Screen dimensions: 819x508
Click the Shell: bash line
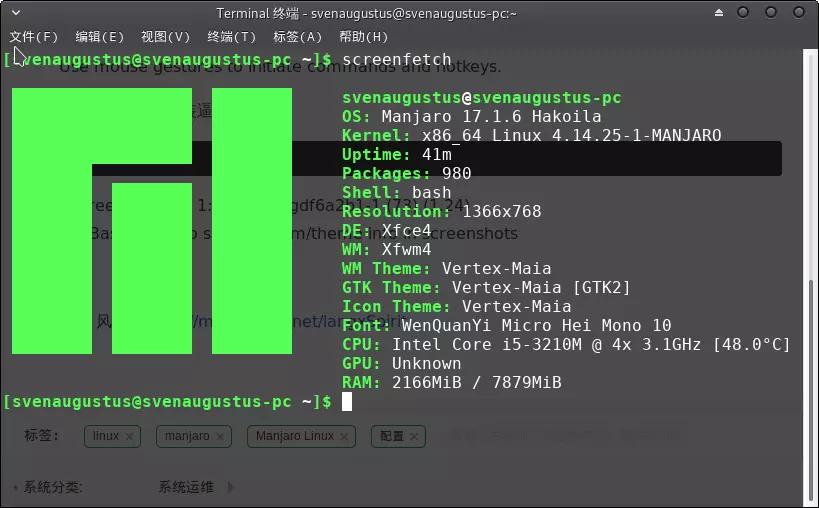(x=396, y=192)
